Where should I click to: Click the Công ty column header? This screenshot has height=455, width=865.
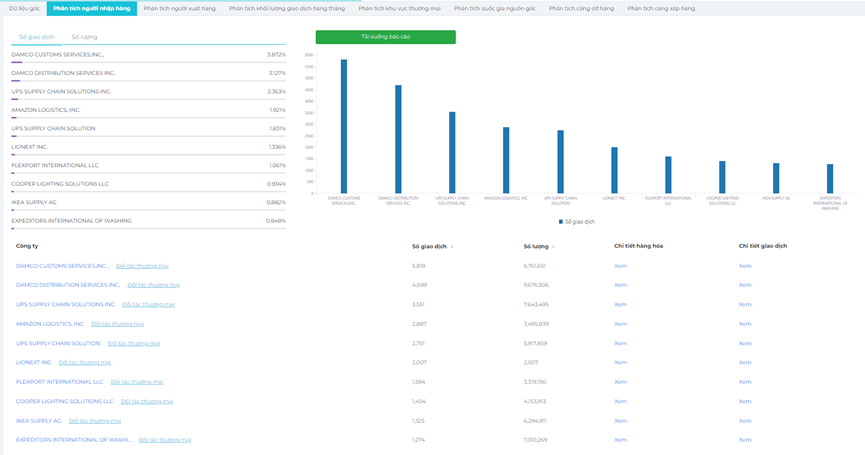point(27,246)
